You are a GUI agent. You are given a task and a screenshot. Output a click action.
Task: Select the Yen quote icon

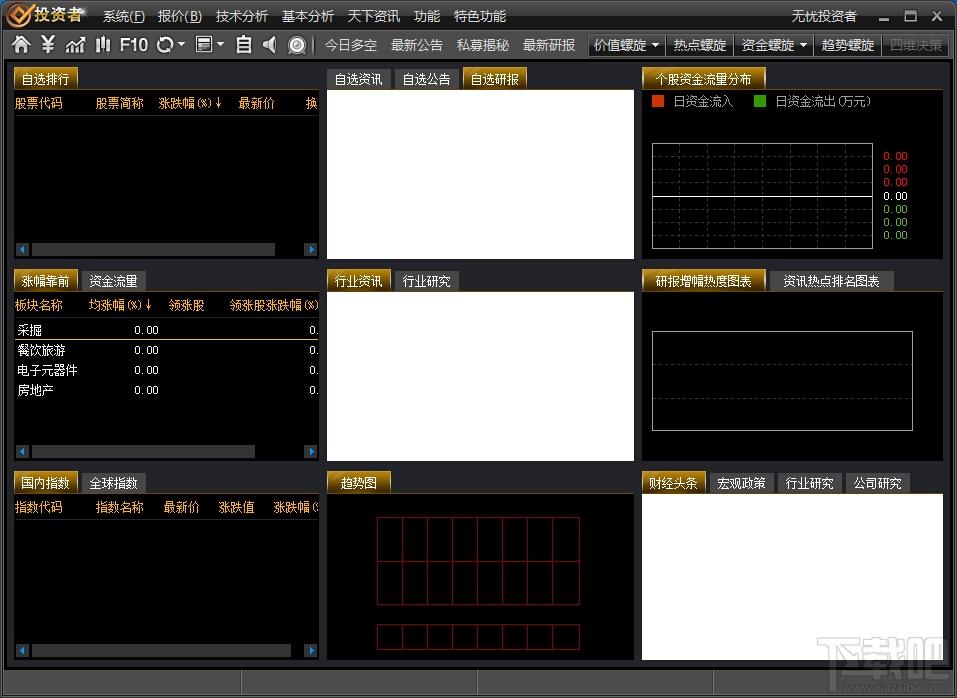[x=48, y=45]
